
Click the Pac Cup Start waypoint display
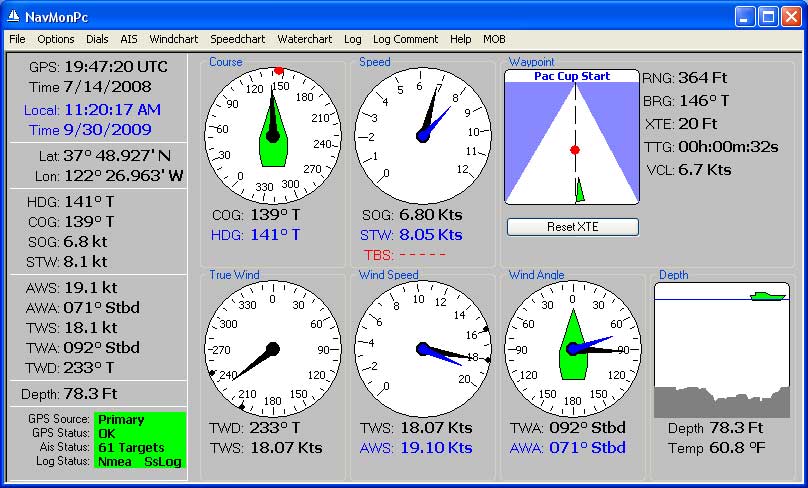[x=572, y=137]
